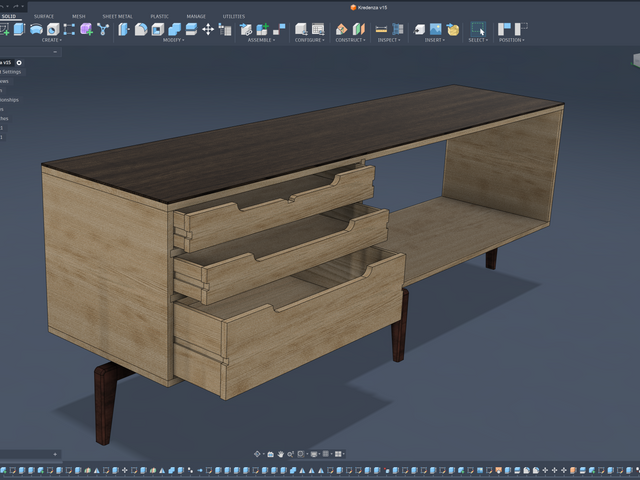Viewport: 640px width, 480px height.
Task: Open the ASSEMBLE dropdown menu
Action: 261,40
